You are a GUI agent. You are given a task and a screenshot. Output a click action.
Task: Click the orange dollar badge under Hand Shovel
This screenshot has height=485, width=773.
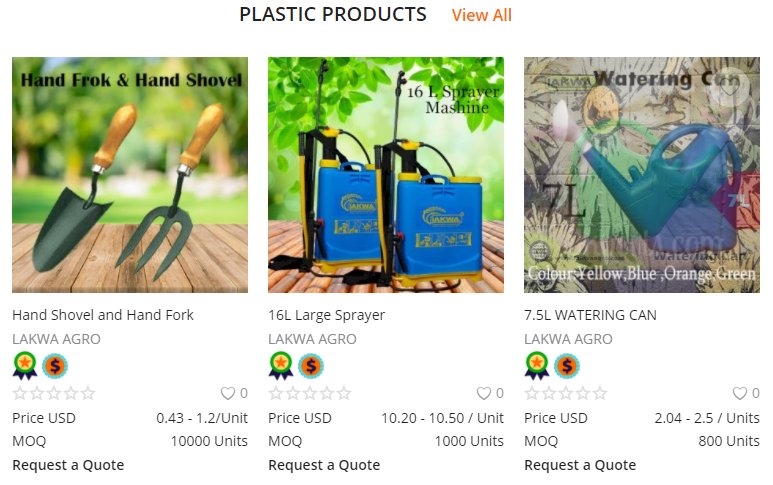[x=55, y=366]
